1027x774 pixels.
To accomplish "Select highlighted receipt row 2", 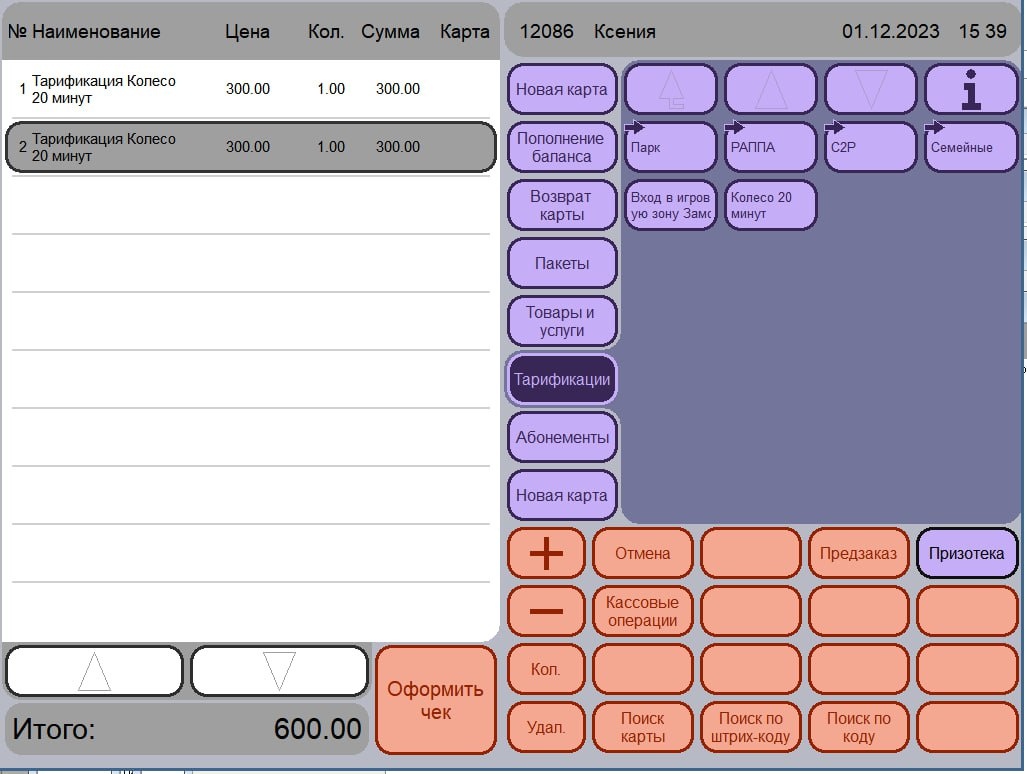I will pyautogui.click(x=251, y=147).
